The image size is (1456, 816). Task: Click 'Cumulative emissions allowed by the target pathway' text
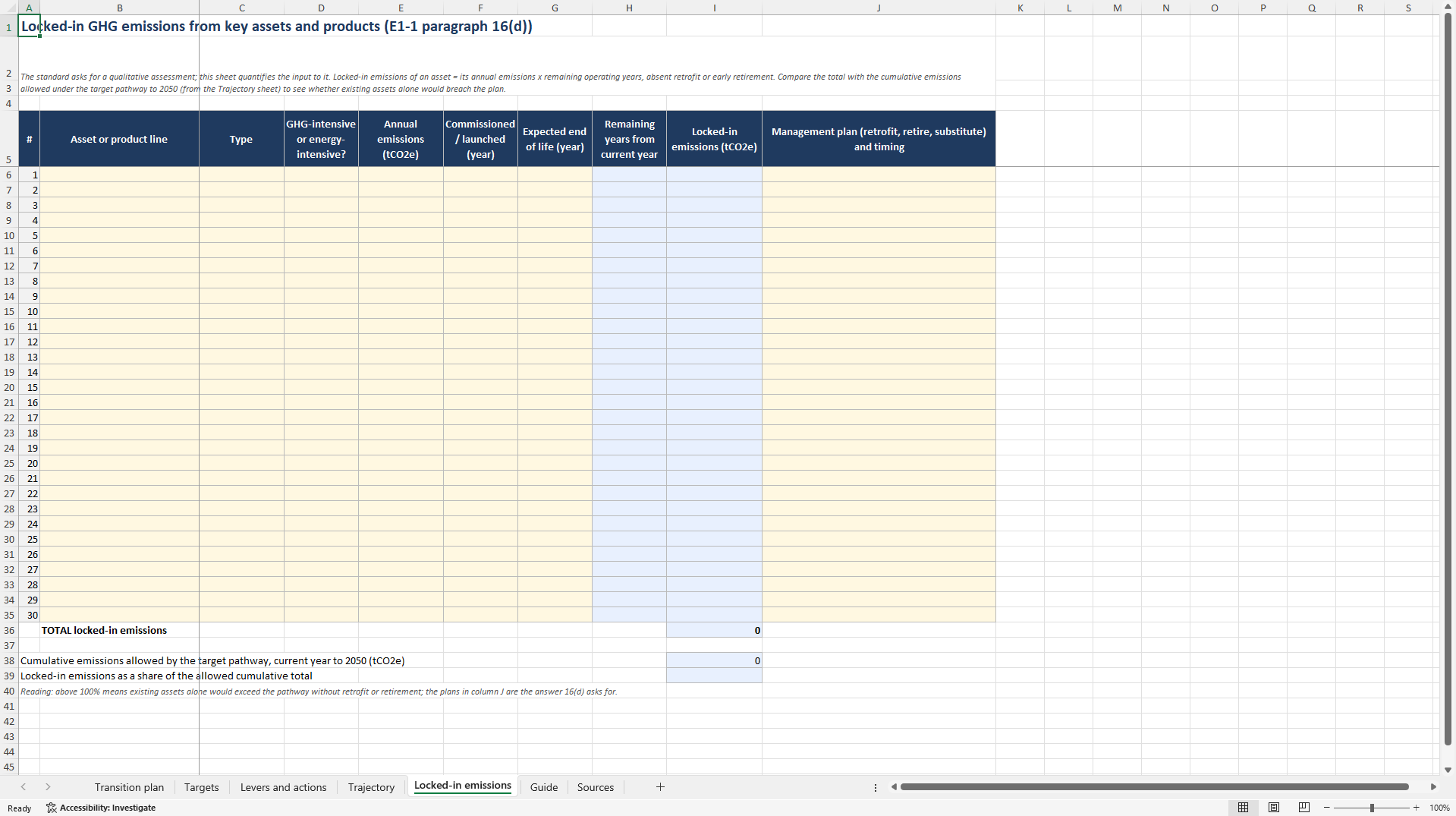coord(212,660)
